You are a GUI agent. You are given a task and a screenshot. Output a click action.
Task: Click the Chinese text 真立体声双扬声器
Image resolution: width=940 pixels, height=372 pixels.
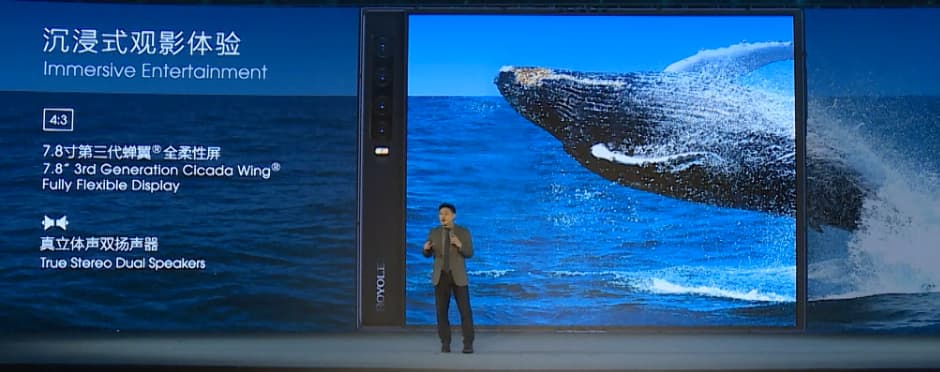click(100, 244)
